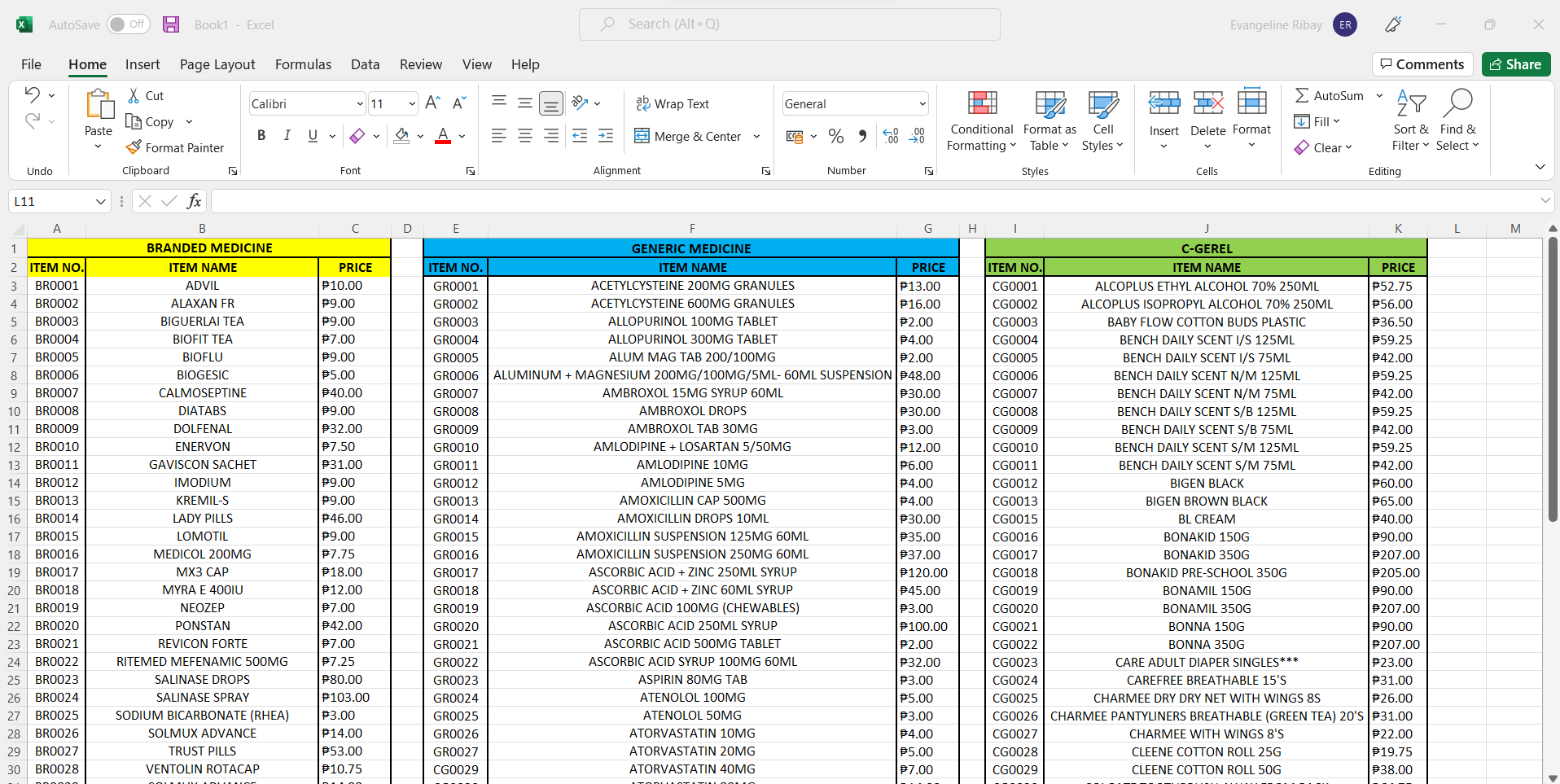The width and height of the screenshot is (1560, 784).
Task: Open the Number Format General dropdown
Action: click(x=922, y=103)
